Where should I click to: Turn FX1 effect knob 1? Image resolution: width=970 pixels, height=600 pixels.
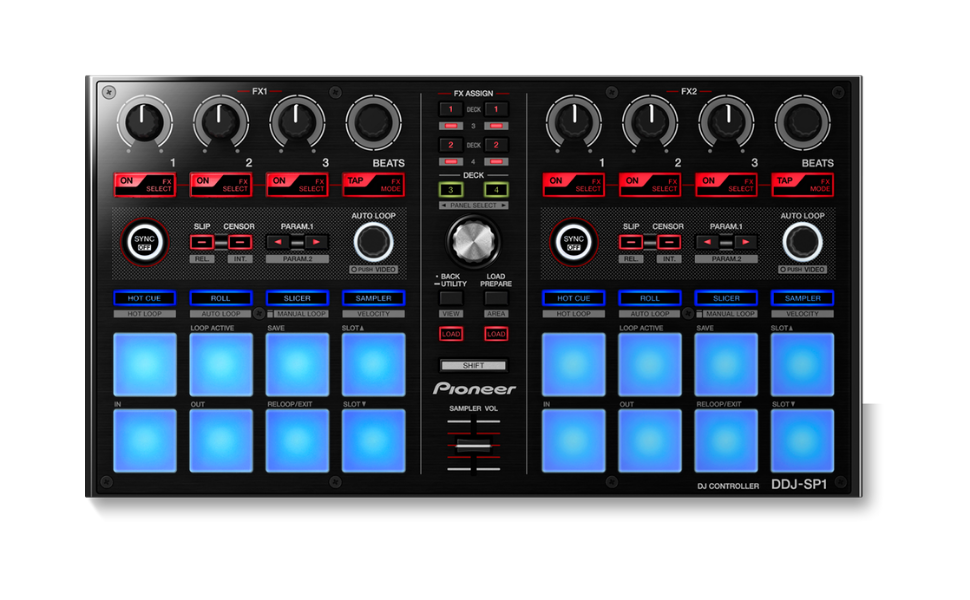tap(144, 122)
